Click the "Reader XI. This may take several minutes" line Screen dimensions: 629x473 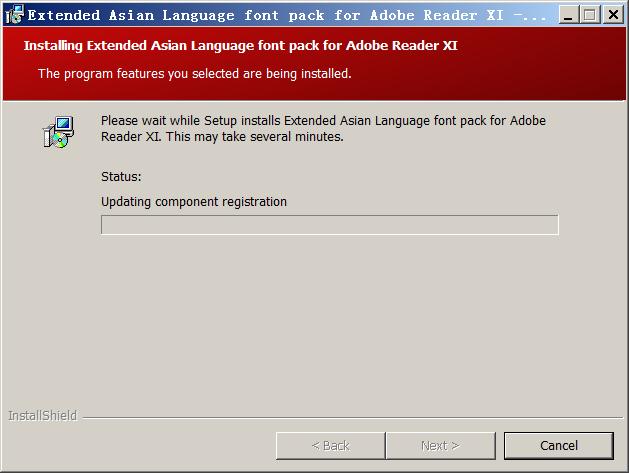coord(222,137)
